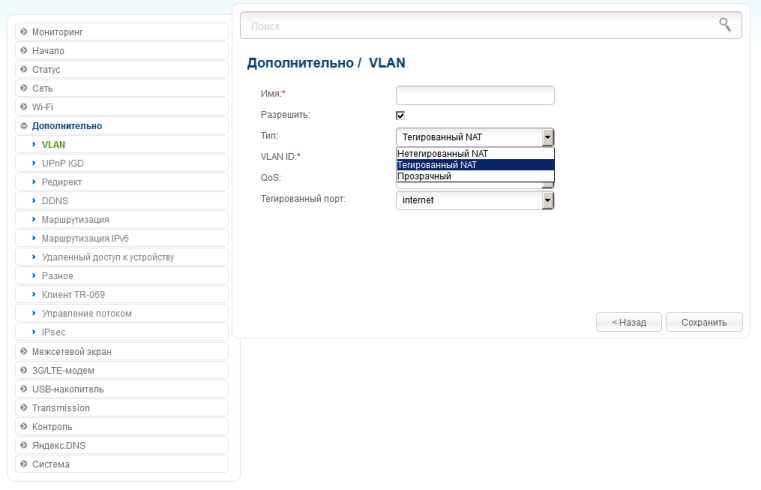The width and height of the screenshot is (761, 490).
Task: Open the Мониторинг menu
Action: pyautogui.click(x=122, y=32)
